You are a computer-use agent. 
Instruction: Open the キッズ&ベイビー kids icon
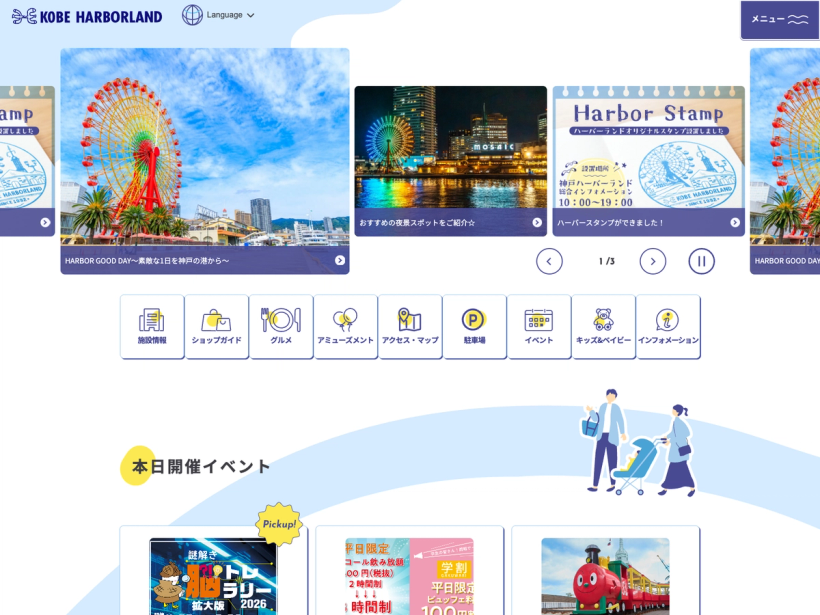pyautogui.click(x=603, y=326)
